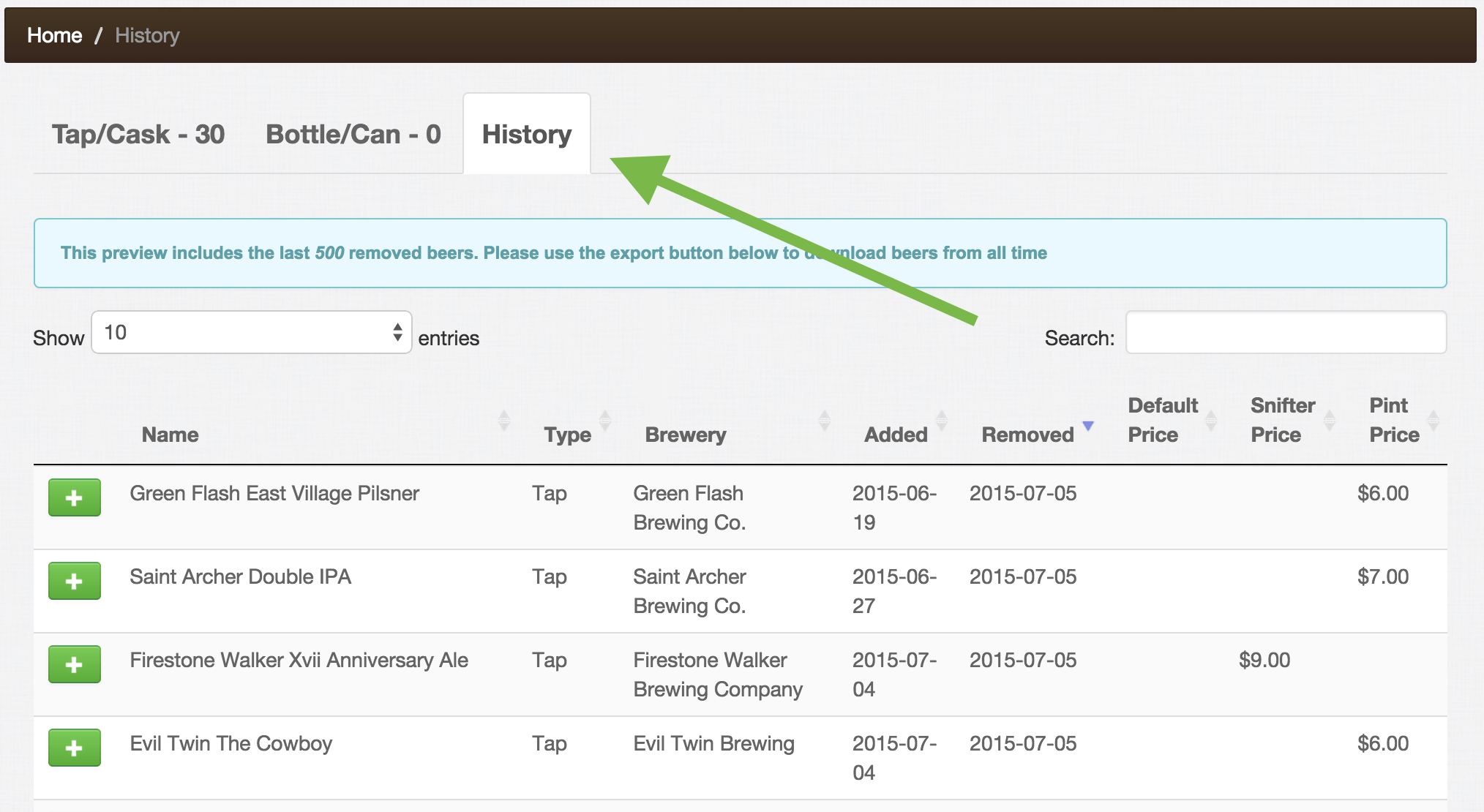
Task: Select the History tab
Action: pyautogui.click(x=527, y=135)
